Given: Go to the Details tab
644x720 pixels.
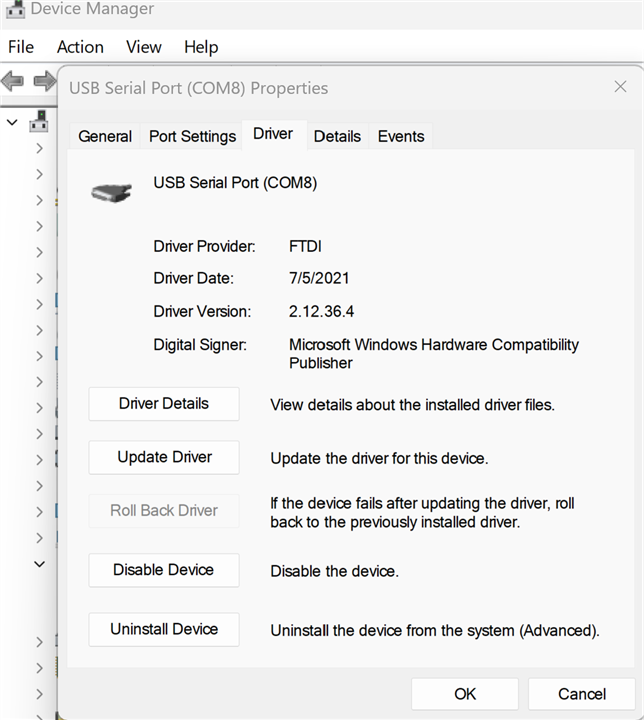Looking at the screenshot, I should click(x=337, y=136).
